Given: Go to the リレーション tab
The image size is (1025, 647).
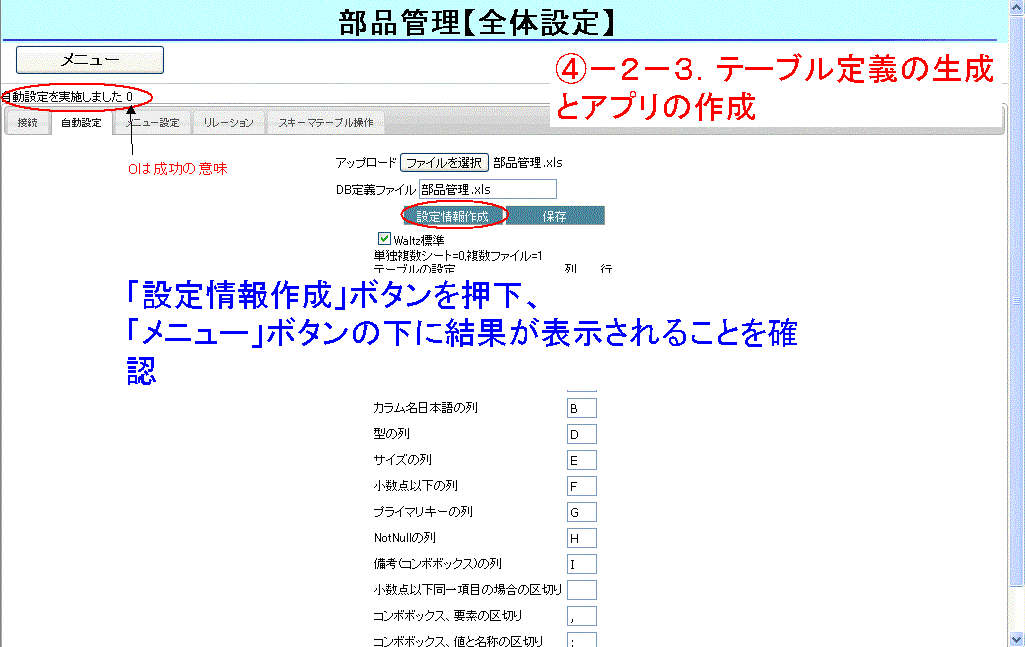Looking at the screenshot, I should click(x=228, y=123).
